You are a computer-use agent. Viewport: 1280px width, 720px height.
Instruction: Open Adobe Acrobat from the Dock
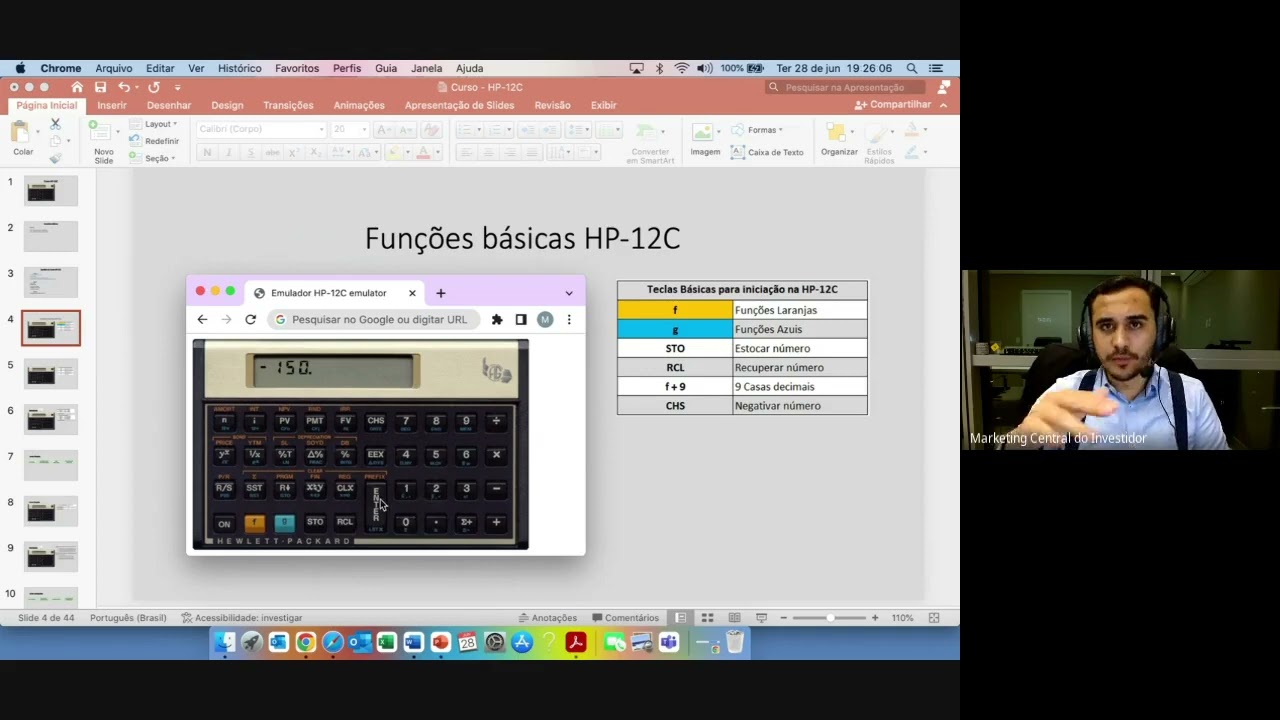575,643
